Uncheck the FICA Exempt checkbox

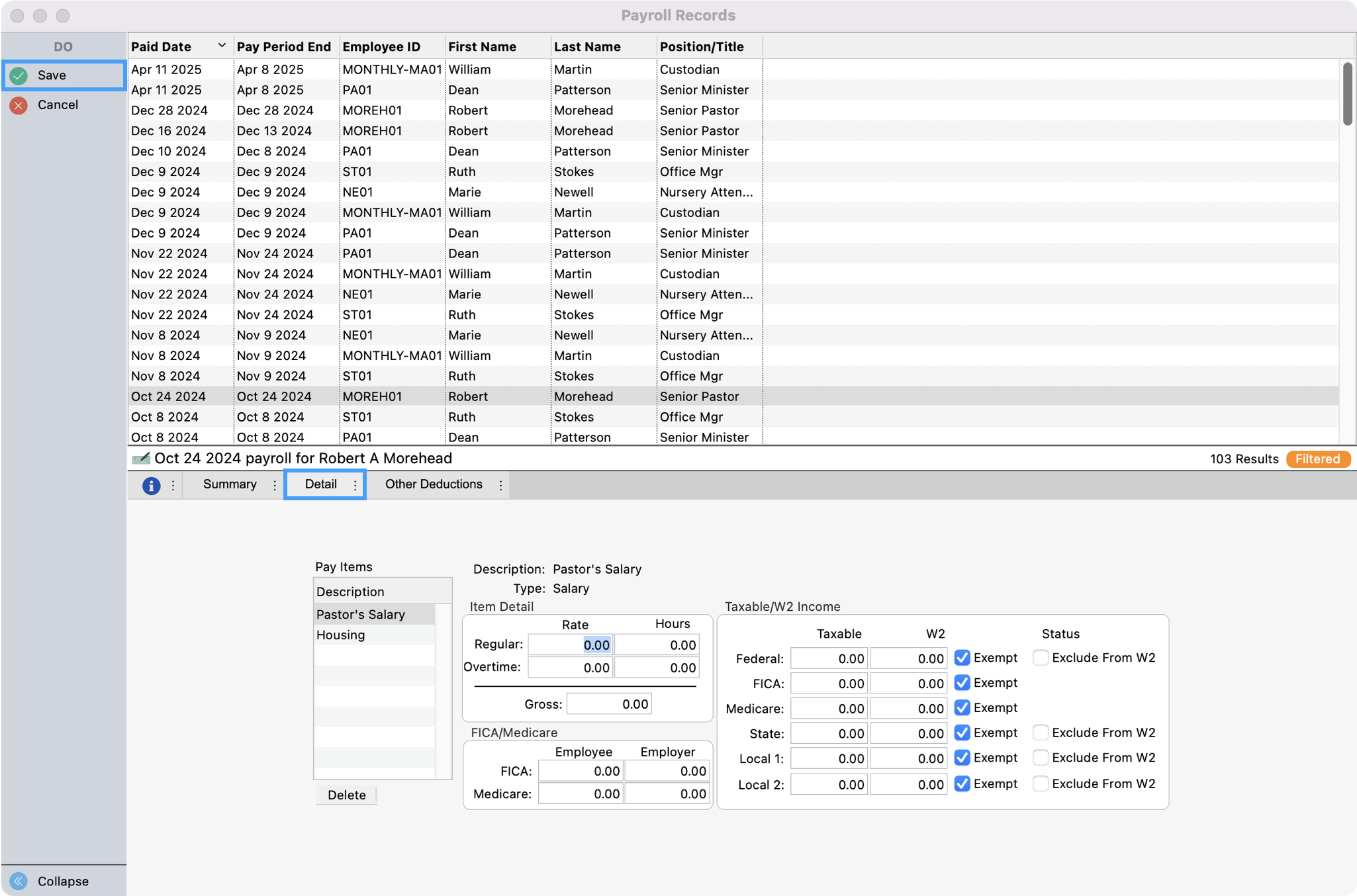tap(962, 682)
